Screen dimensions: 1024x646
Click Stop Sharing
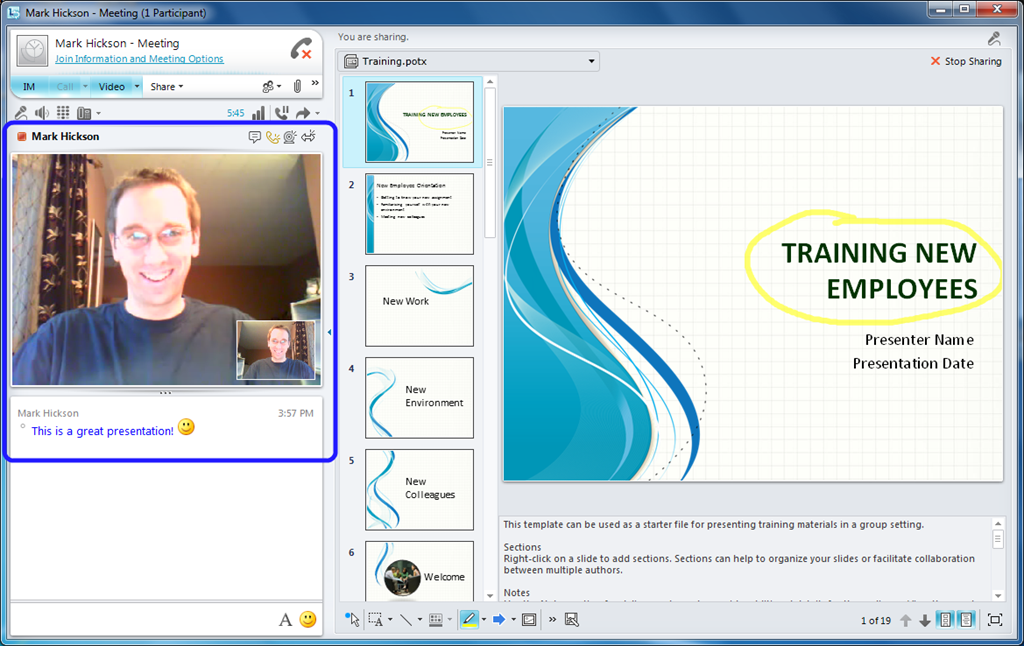click(966, 61)
